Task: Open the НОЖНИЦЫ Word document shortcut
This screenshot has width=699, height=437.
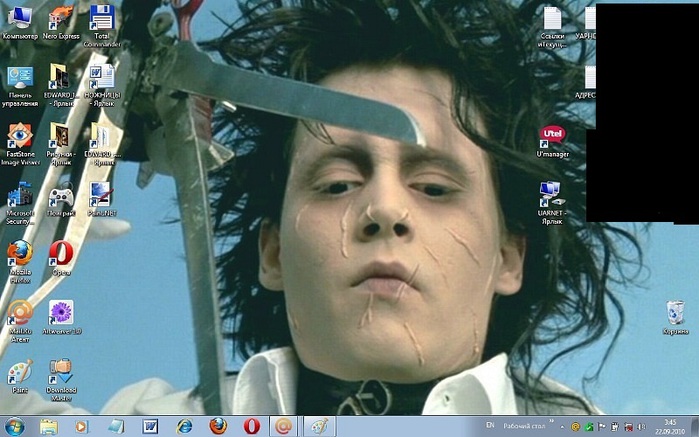Action: (103, 86)
